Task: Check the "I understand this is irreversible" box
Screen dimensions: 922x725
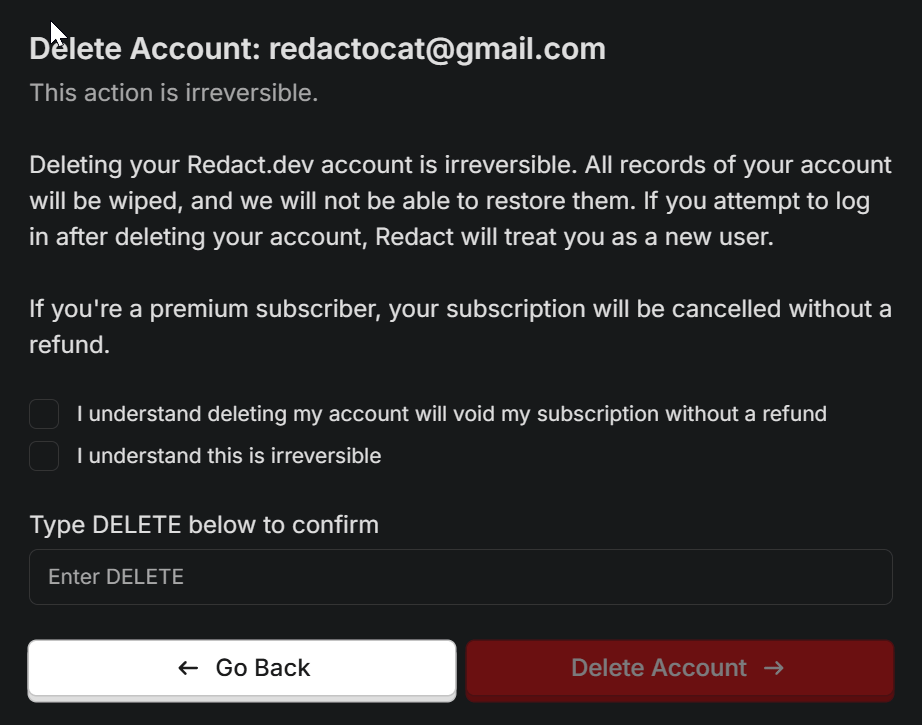Action: 44,456
